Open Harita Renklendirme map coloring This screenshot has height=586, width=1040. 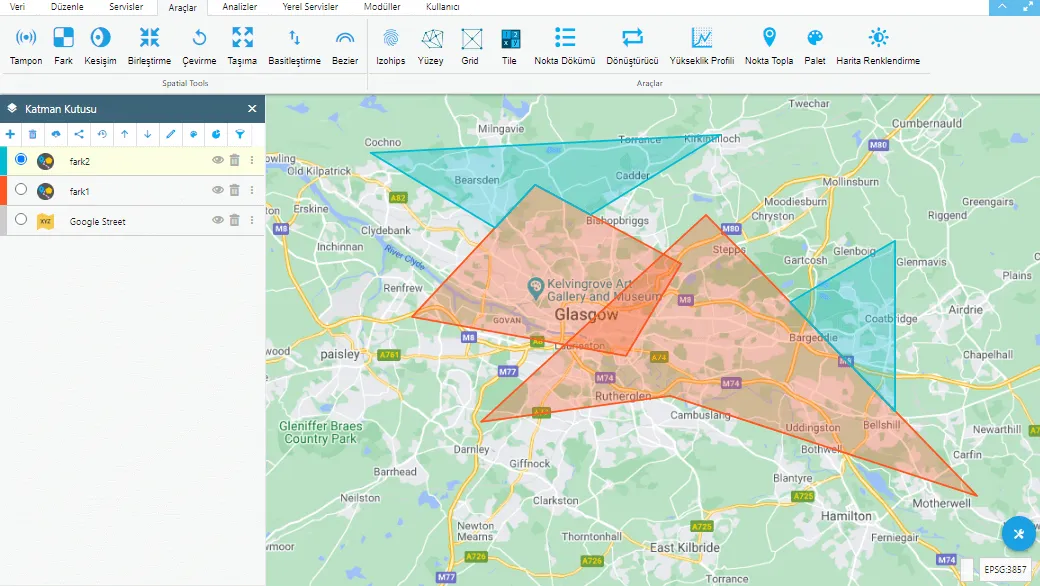(x=878, y=46)
